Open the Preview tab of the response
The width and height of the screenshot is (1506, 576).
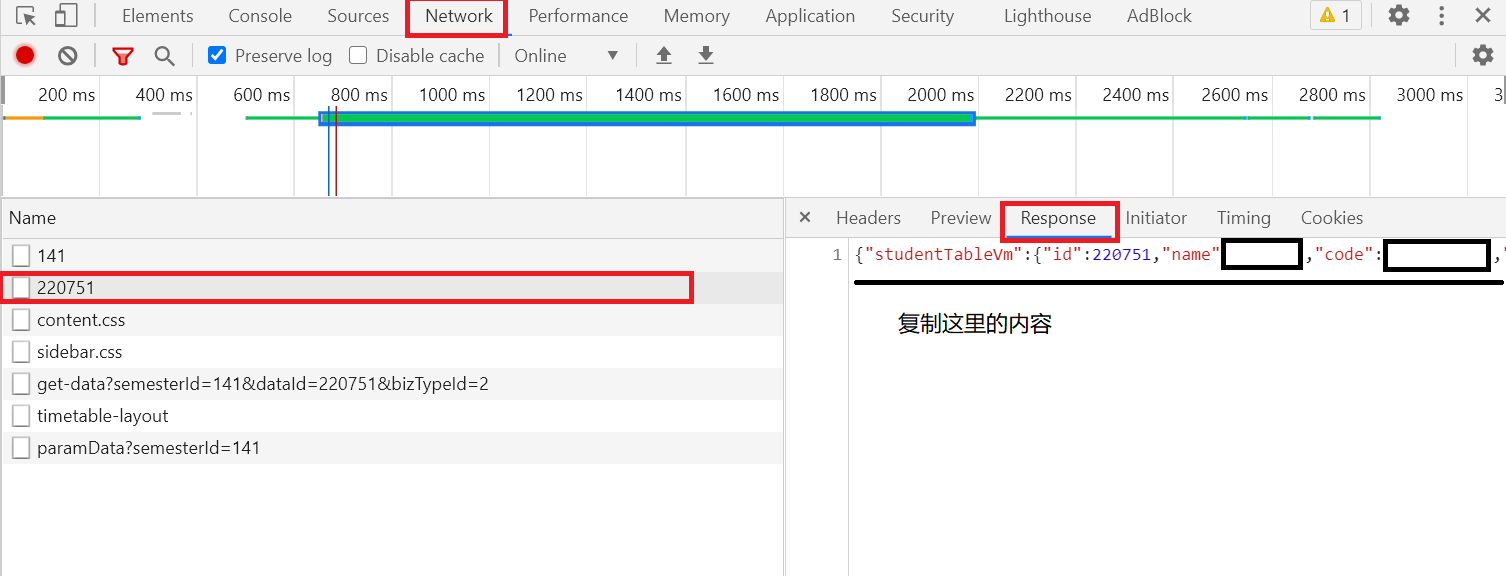click(x=960, y=217)
